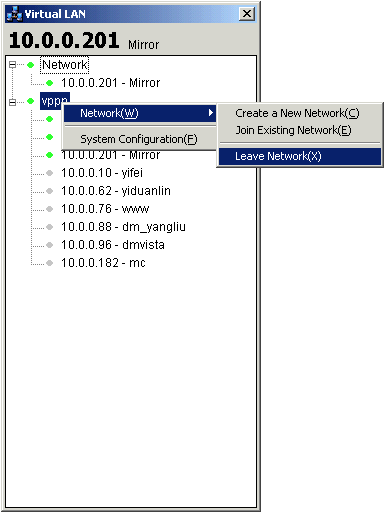Click the gray offline dot beside dm_yangliu
Viewport: 386px width, 513px height.
click(x=50, y=227)
